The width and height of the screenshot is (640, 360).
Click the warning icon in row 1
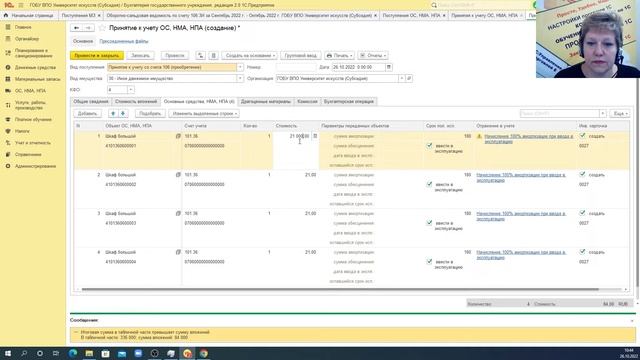point(479,136)
